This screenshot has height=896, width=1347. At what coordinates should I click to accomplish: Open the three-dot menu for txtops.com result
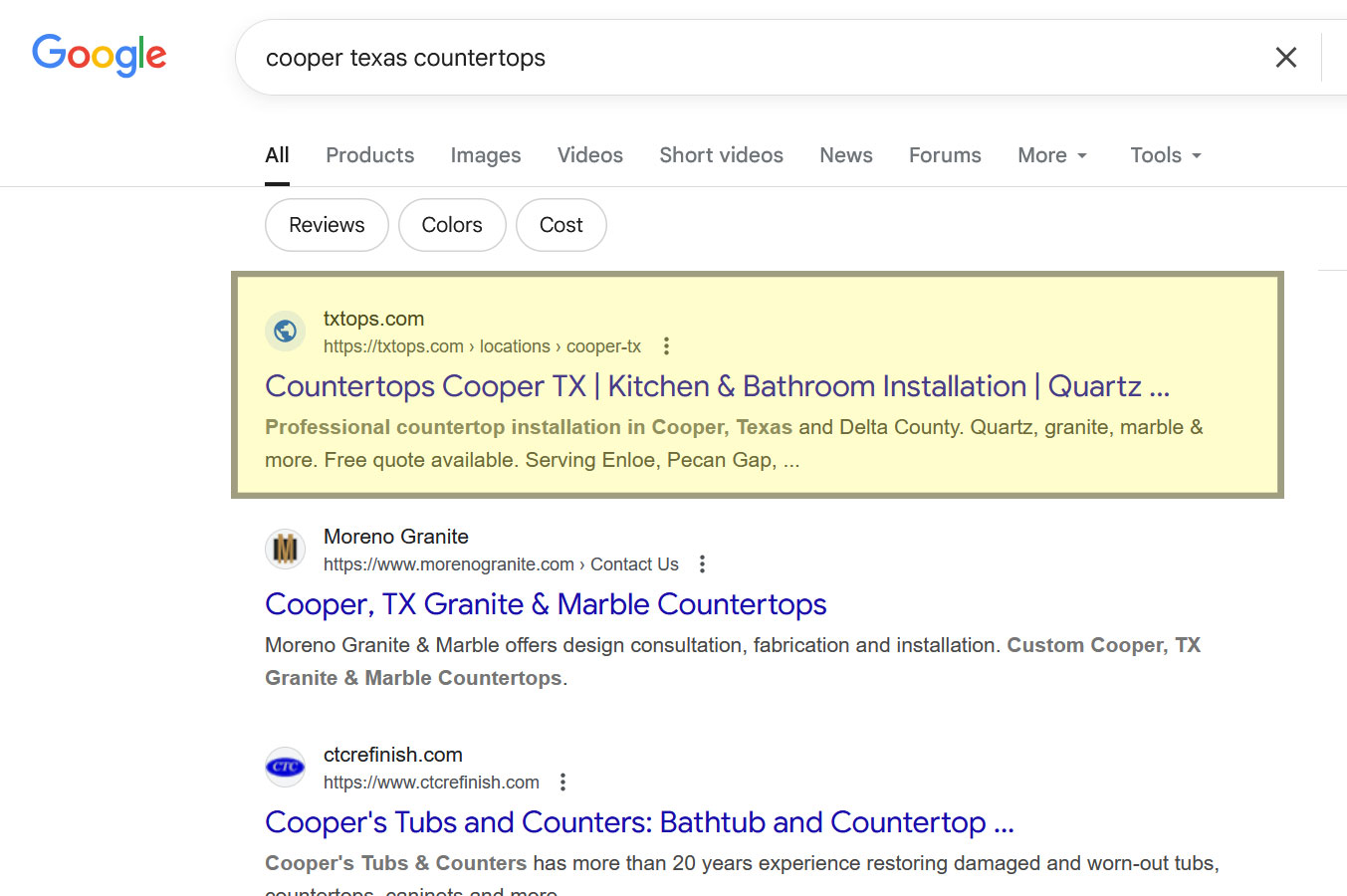click(665, 345)
